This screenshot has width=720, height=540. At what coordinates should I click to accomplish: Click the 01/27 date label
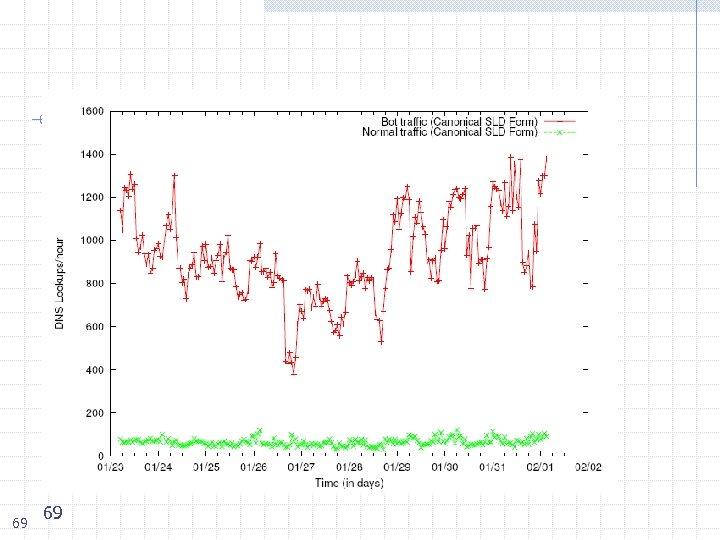pyautogui.click(x=301, y=467)
